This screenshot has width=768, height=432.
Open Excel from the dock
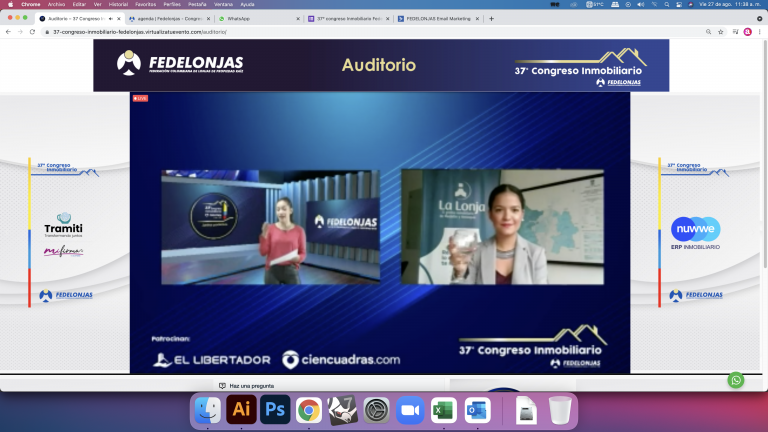(x=444, y=410)
